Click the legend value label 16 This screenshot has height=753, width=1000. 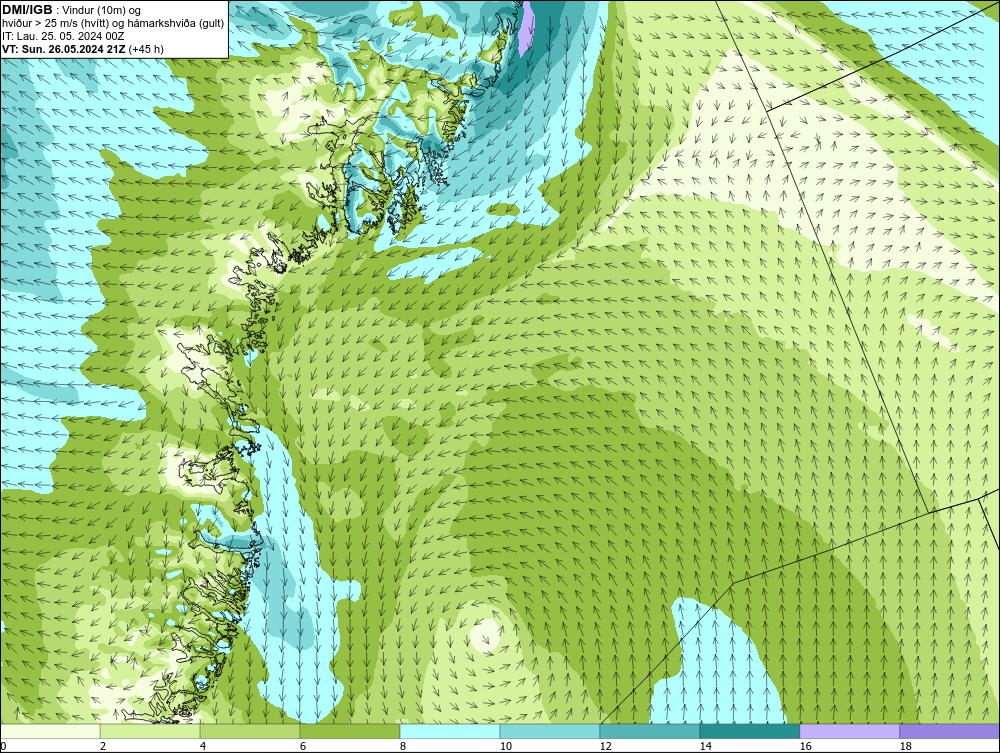(805, 746)
